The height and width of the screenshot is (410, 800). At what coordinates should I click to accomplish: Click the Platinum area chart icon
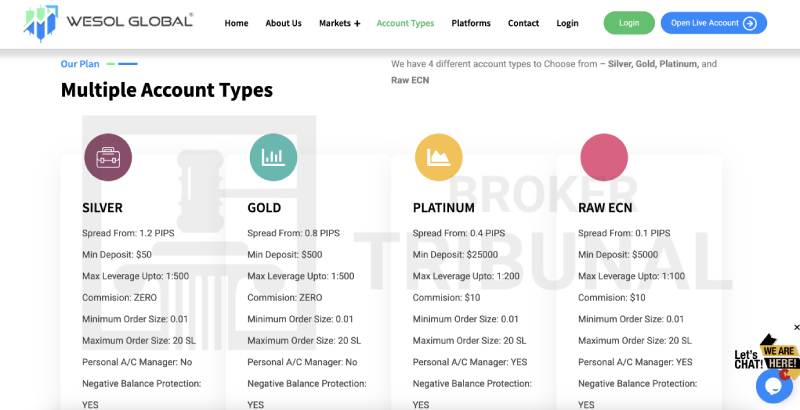coord(439,157)
